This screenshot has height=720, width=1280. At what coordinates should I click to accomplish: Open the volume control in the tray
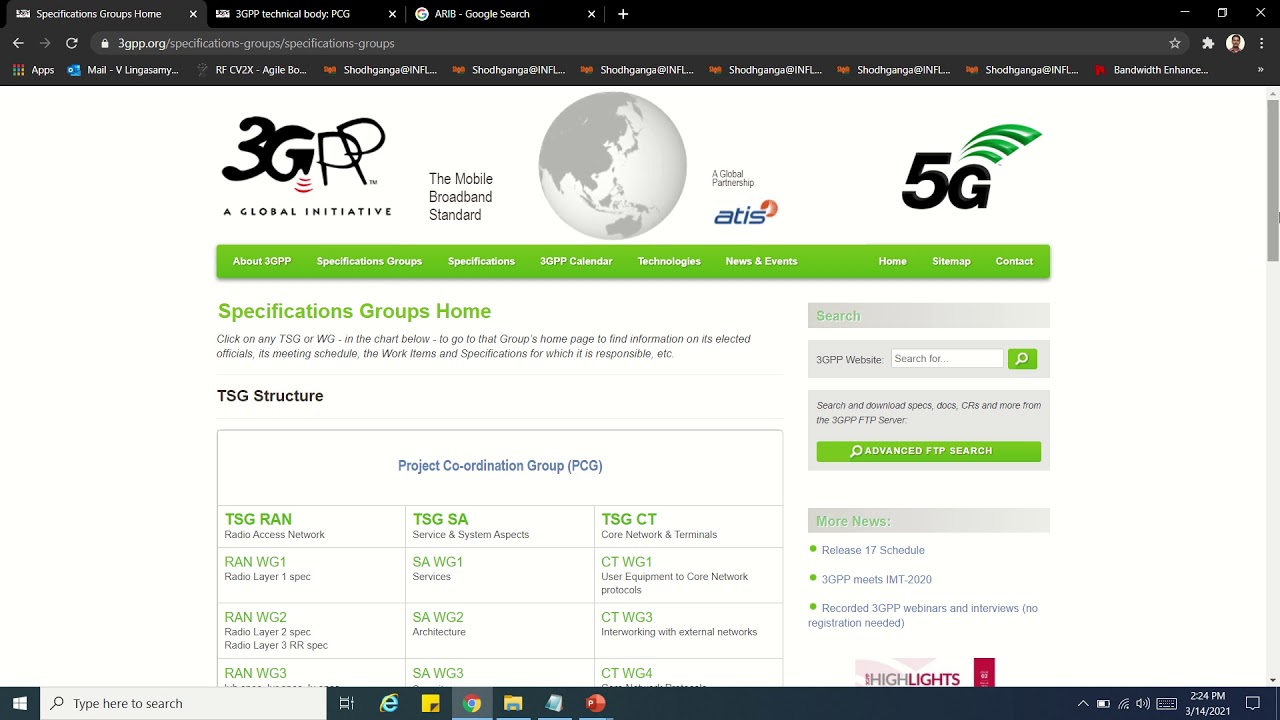pos(1143,703)
